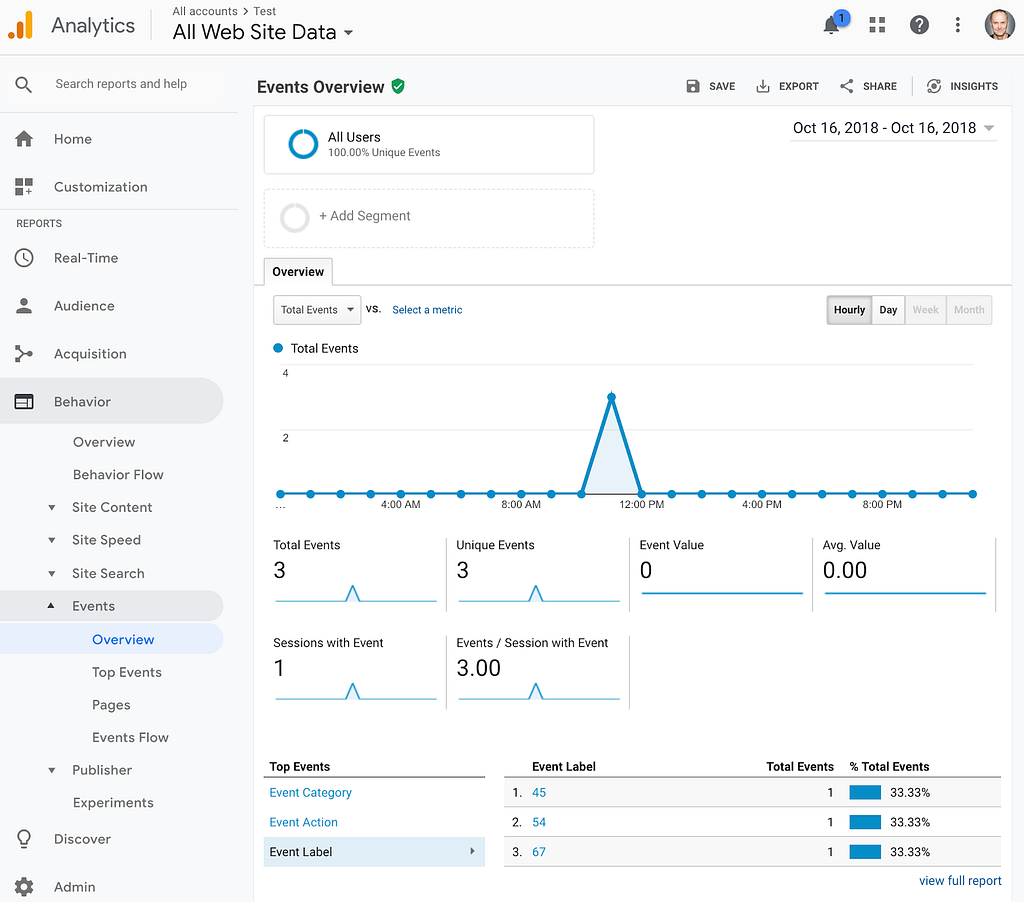Click the help question mark icon
This screenshot has height=902, width=1024.
pos(918,25)
